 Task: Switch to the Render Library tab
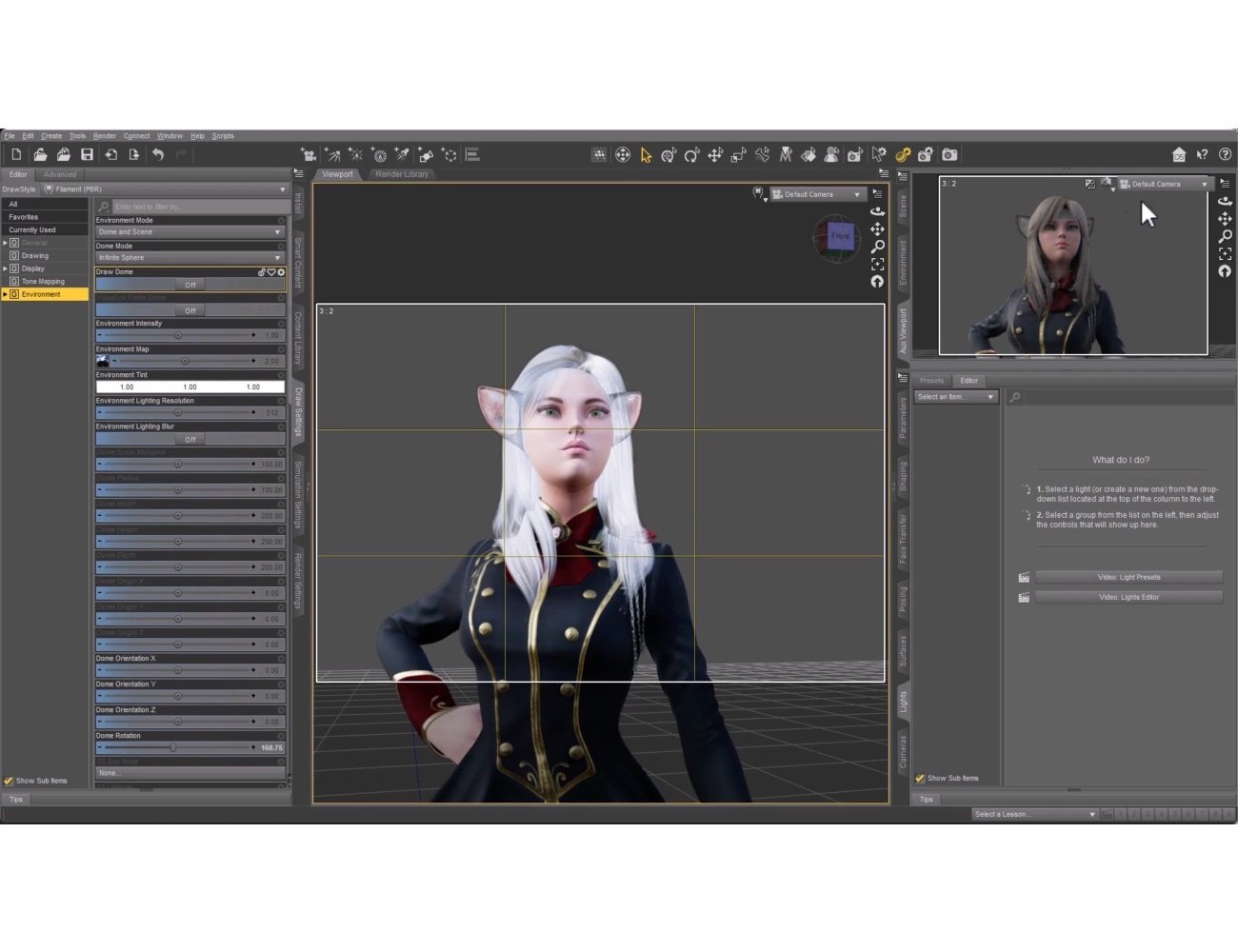point(401,174)
